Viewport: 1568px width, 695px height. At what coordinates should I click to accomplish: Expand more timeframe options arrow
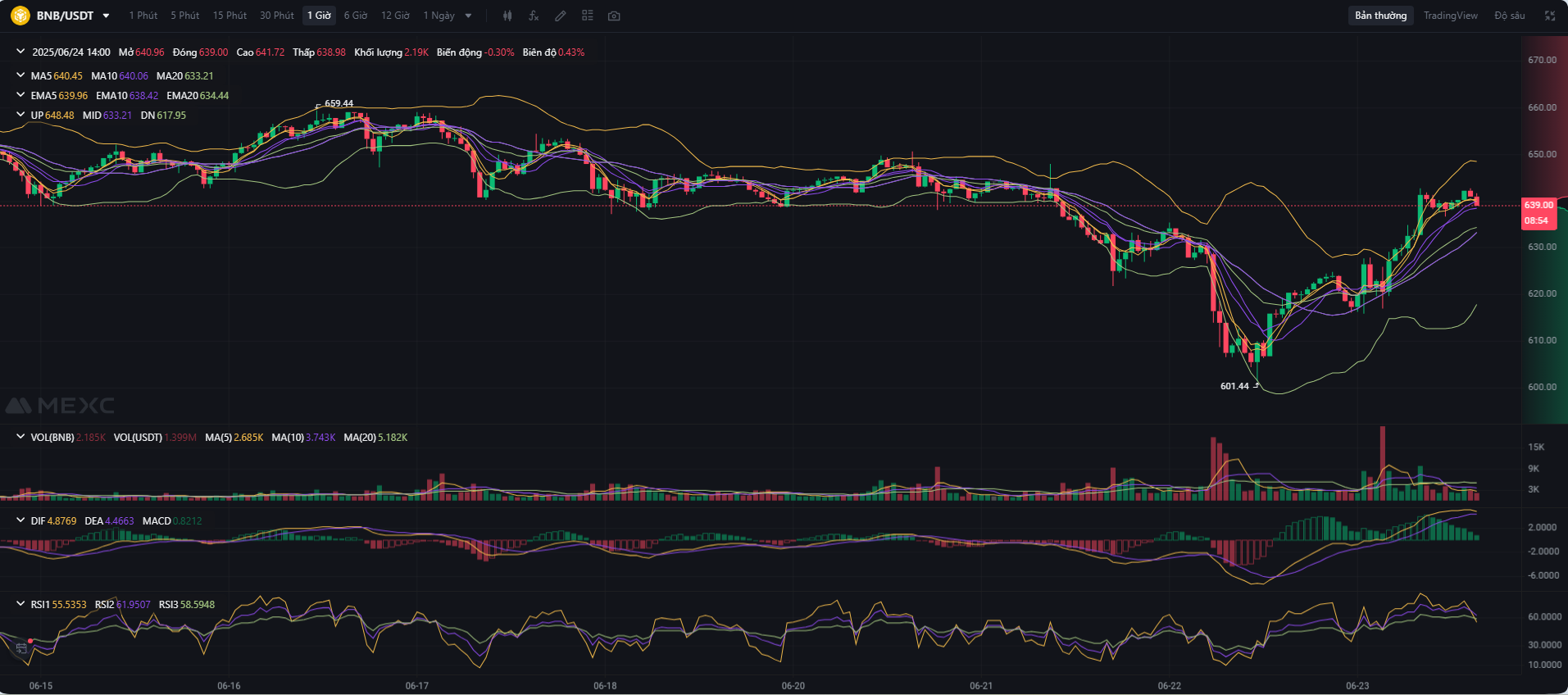468,16
